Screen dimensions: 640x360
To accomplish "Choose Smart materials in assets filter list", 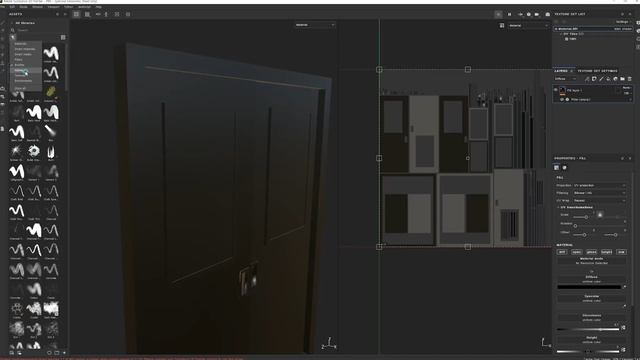I will coord(25,49).
